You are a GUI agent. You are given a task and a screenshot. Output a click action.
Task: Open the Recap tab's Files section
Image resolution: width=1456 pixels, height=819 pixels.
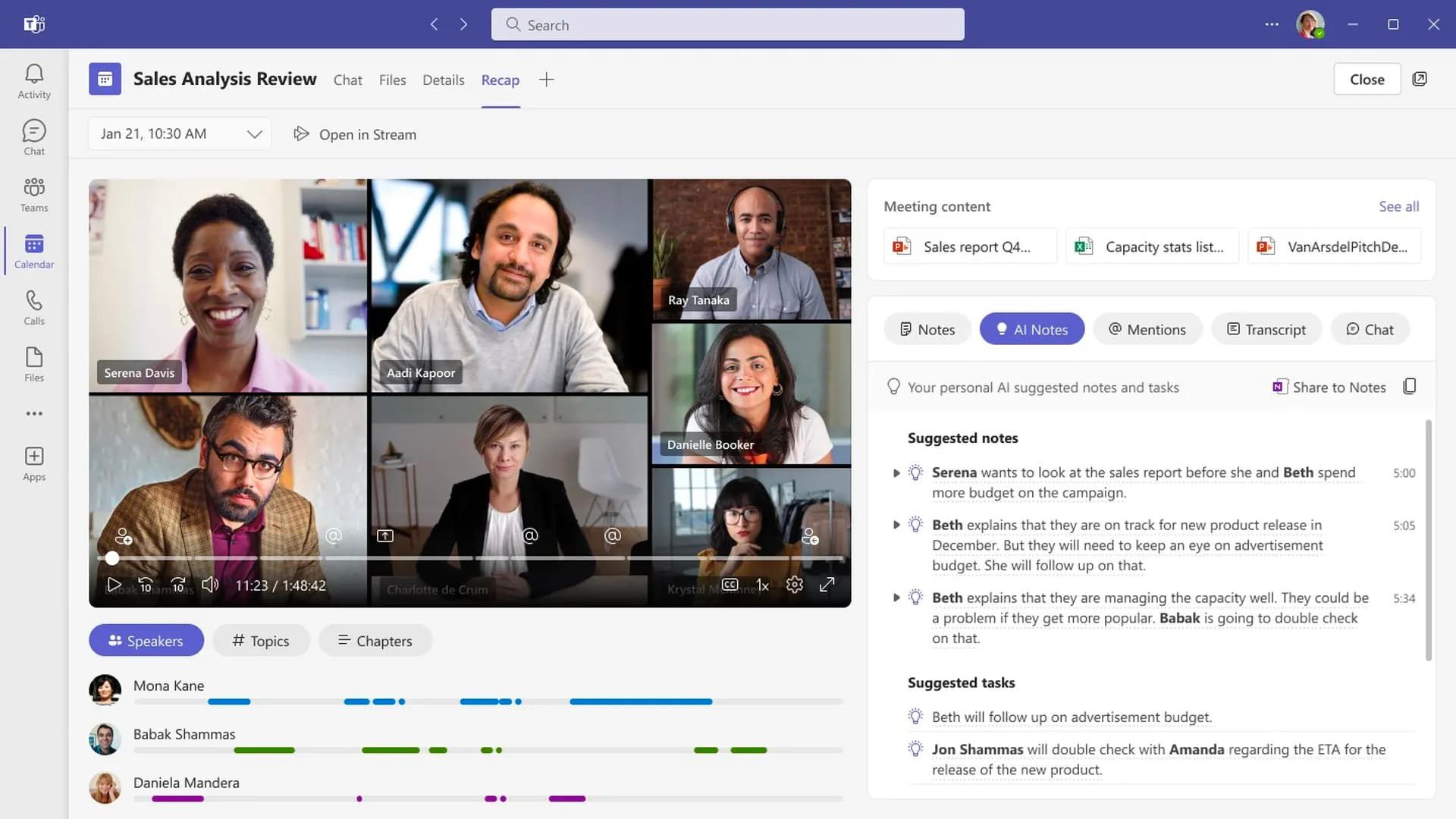pos(392,80)
